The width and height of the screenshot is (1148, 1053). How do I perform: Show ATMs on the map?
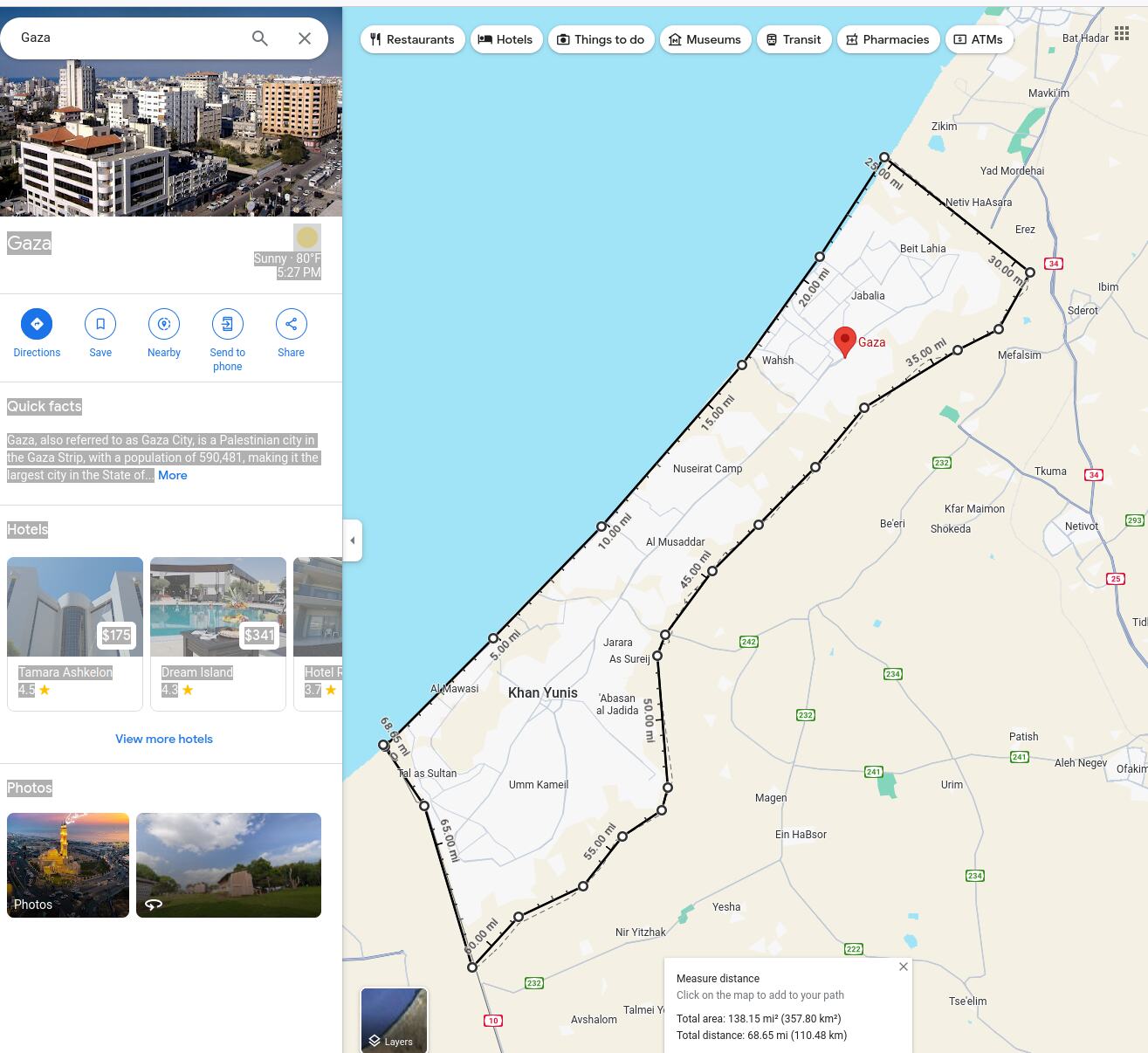pos(979,39)
